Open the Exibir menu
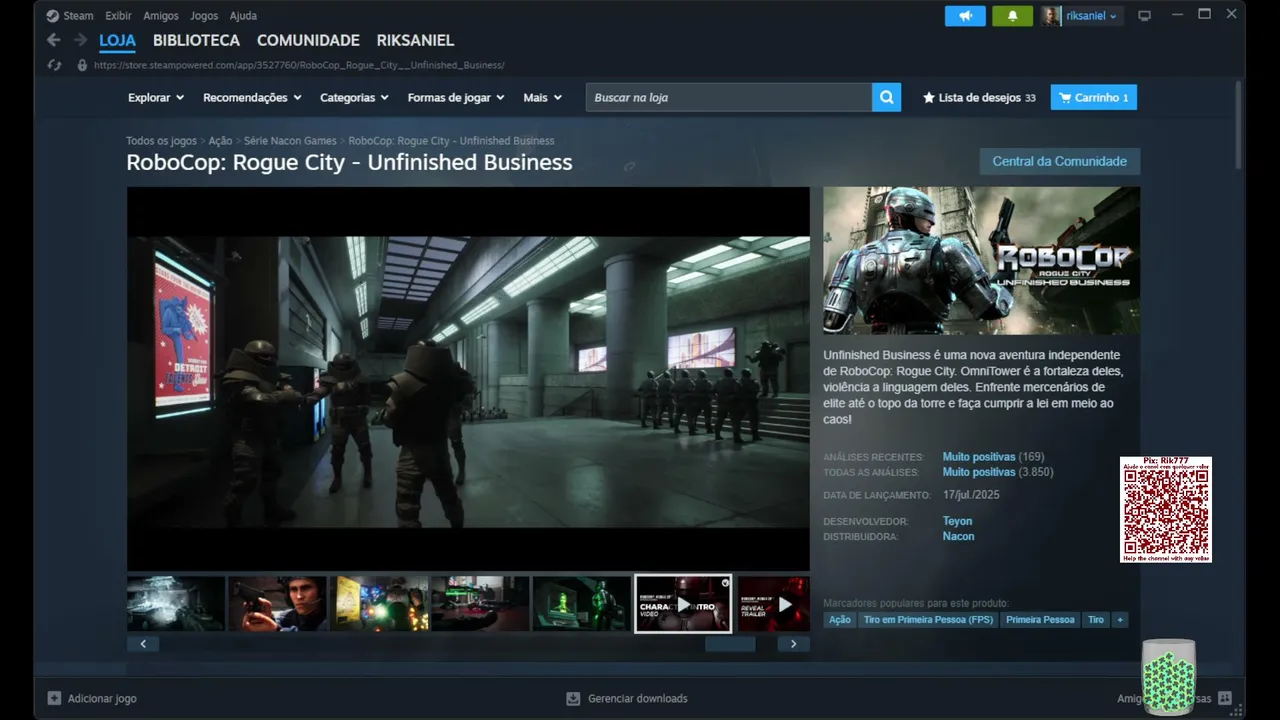 [118, 16]
